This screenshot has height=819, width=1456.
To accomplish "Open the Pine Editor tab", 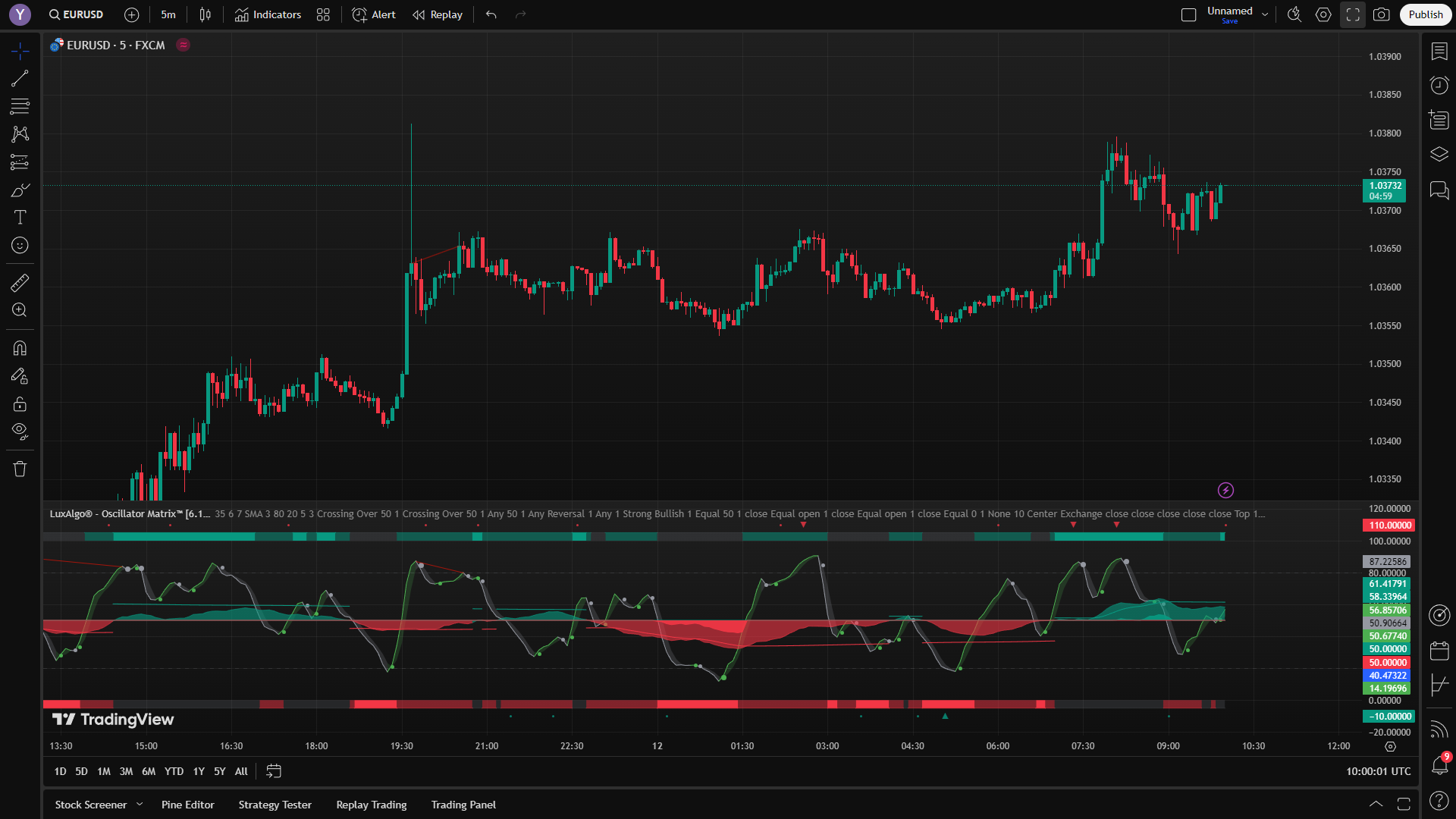I will click(x=187, y=805).
